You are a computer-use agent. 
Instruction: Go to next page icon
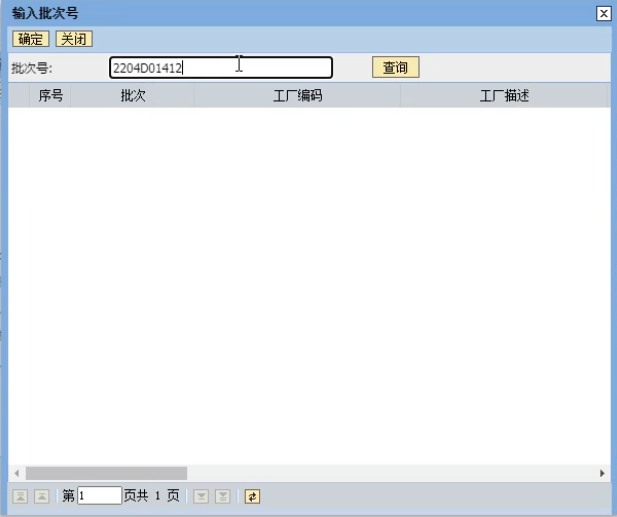[201, 496]
